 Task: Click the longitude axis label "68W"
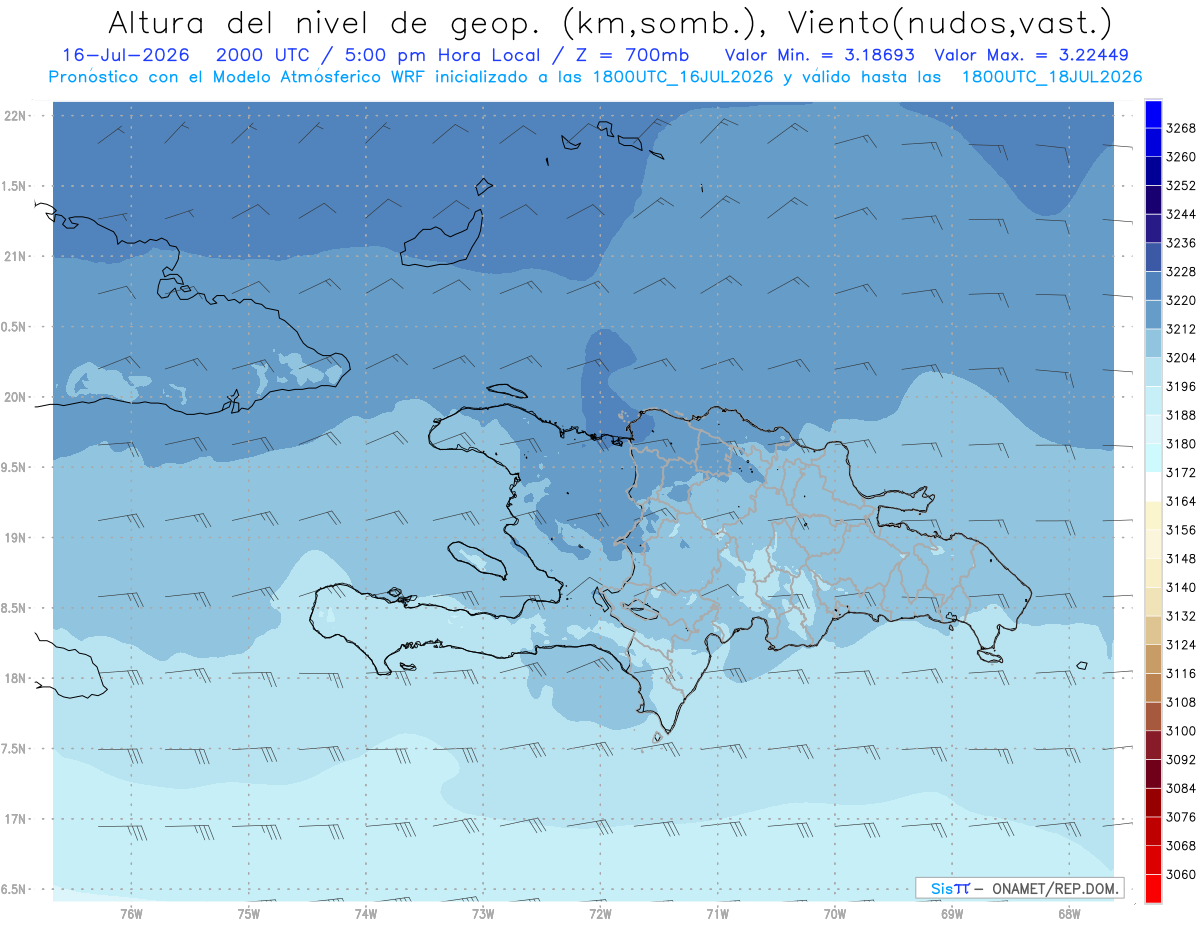(x=1069, y=914)
